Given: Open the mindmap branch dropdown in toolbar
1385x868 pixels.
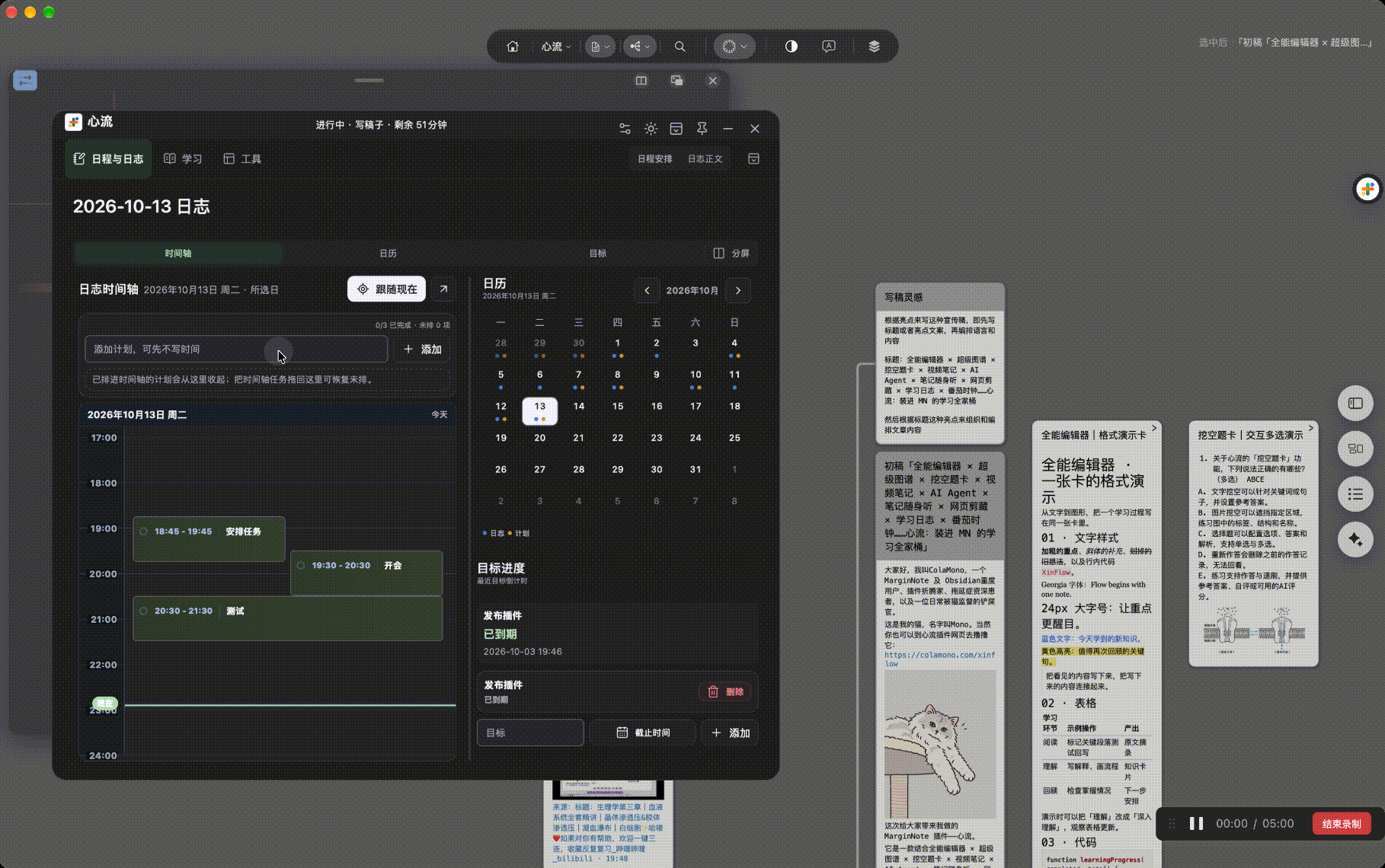Looking at the screenshot, I should [639, 46].
